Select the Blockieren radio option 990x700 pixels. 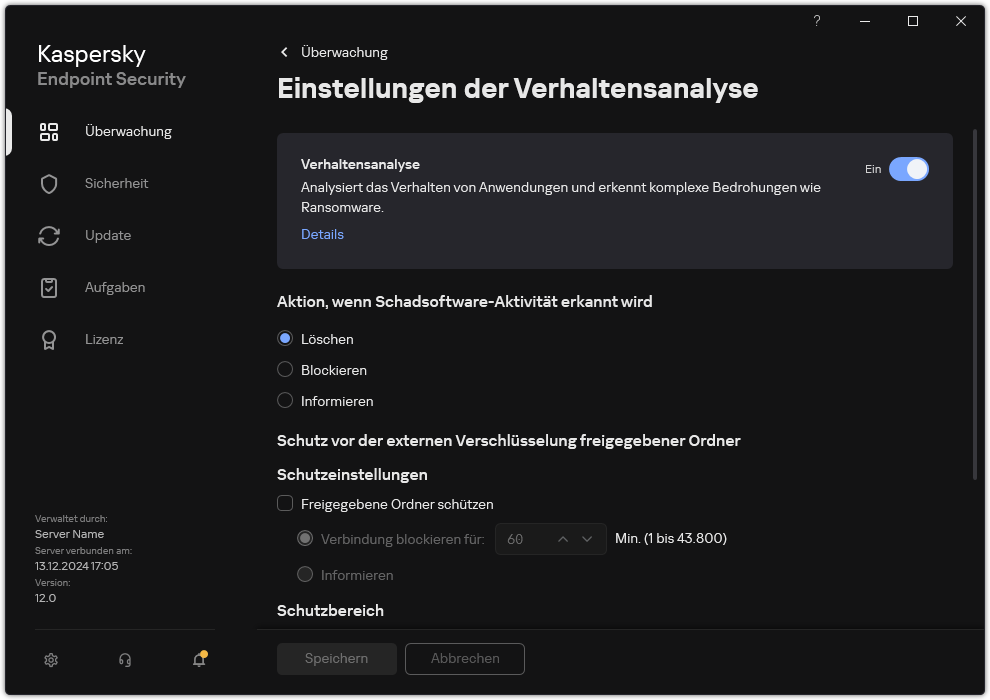coord(283,369)
